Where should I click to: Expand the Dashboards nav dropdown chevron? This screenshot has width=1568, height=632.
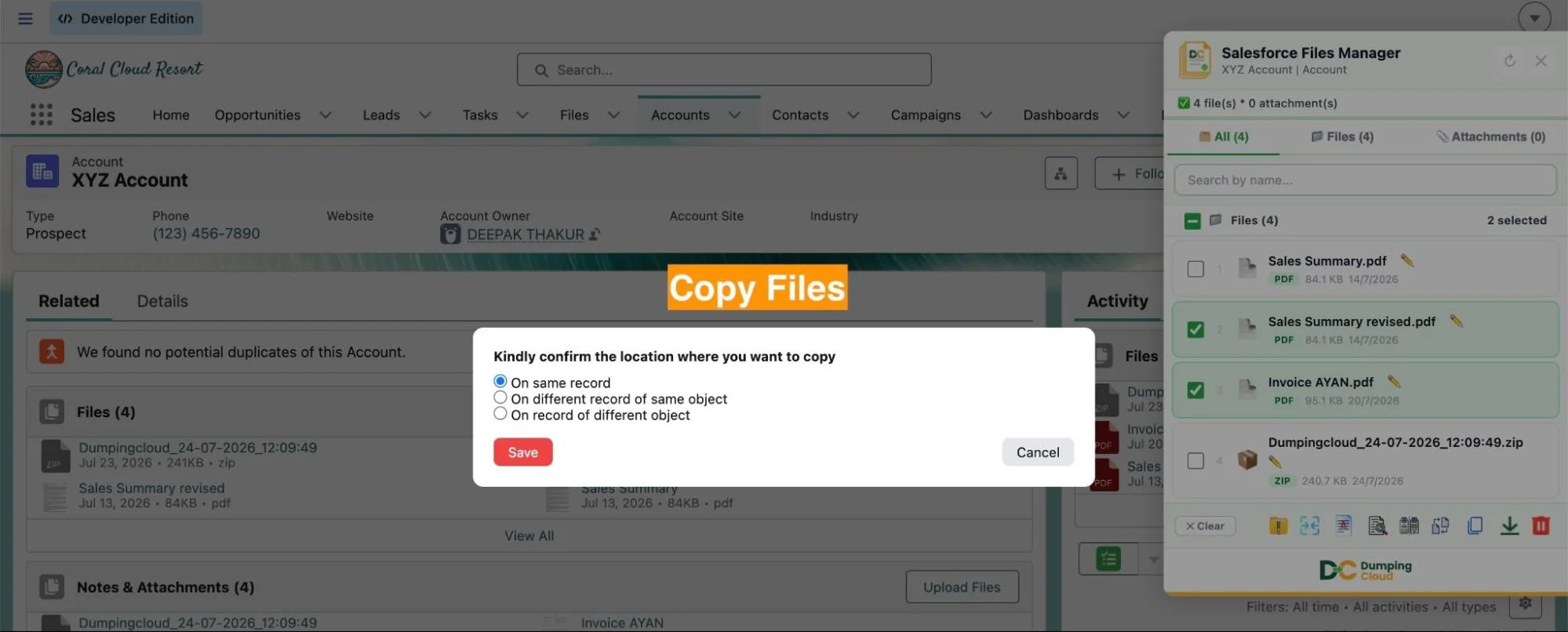point(1123,115)
